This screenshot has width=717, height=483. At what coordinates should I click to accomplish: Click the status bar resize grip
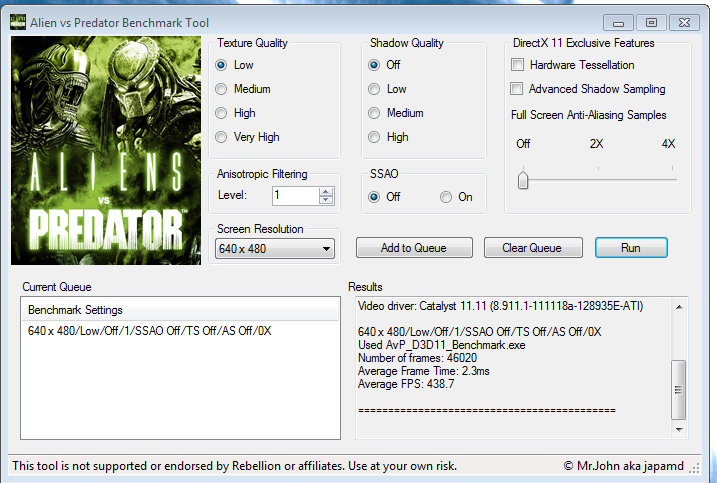click(x=695, y=468)
